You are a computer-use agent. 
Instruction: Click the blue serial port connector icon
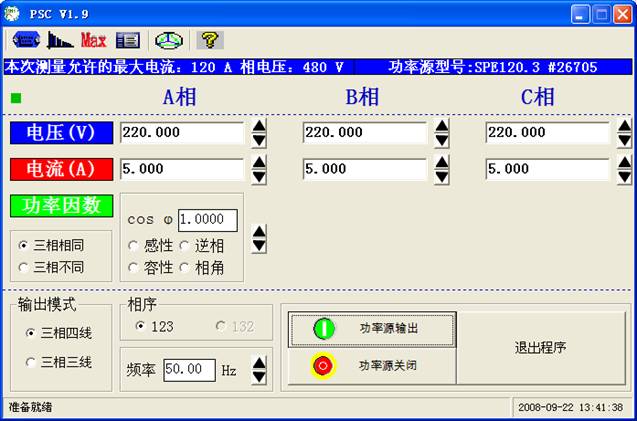(x=24, y=40)
